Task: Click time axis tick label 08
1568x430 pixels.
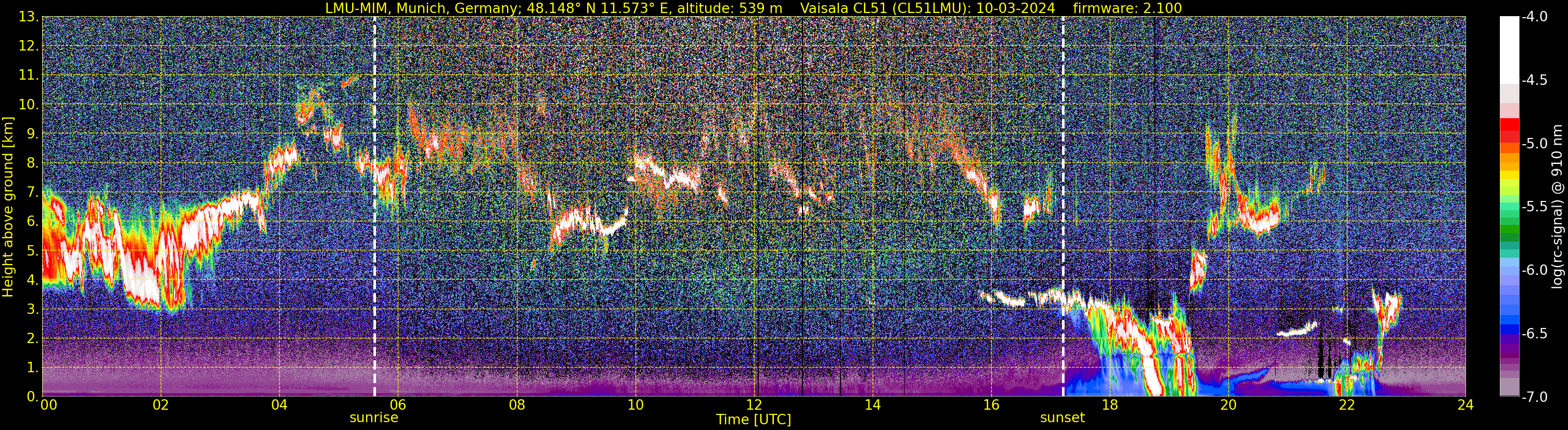Action: pos(516,405)
